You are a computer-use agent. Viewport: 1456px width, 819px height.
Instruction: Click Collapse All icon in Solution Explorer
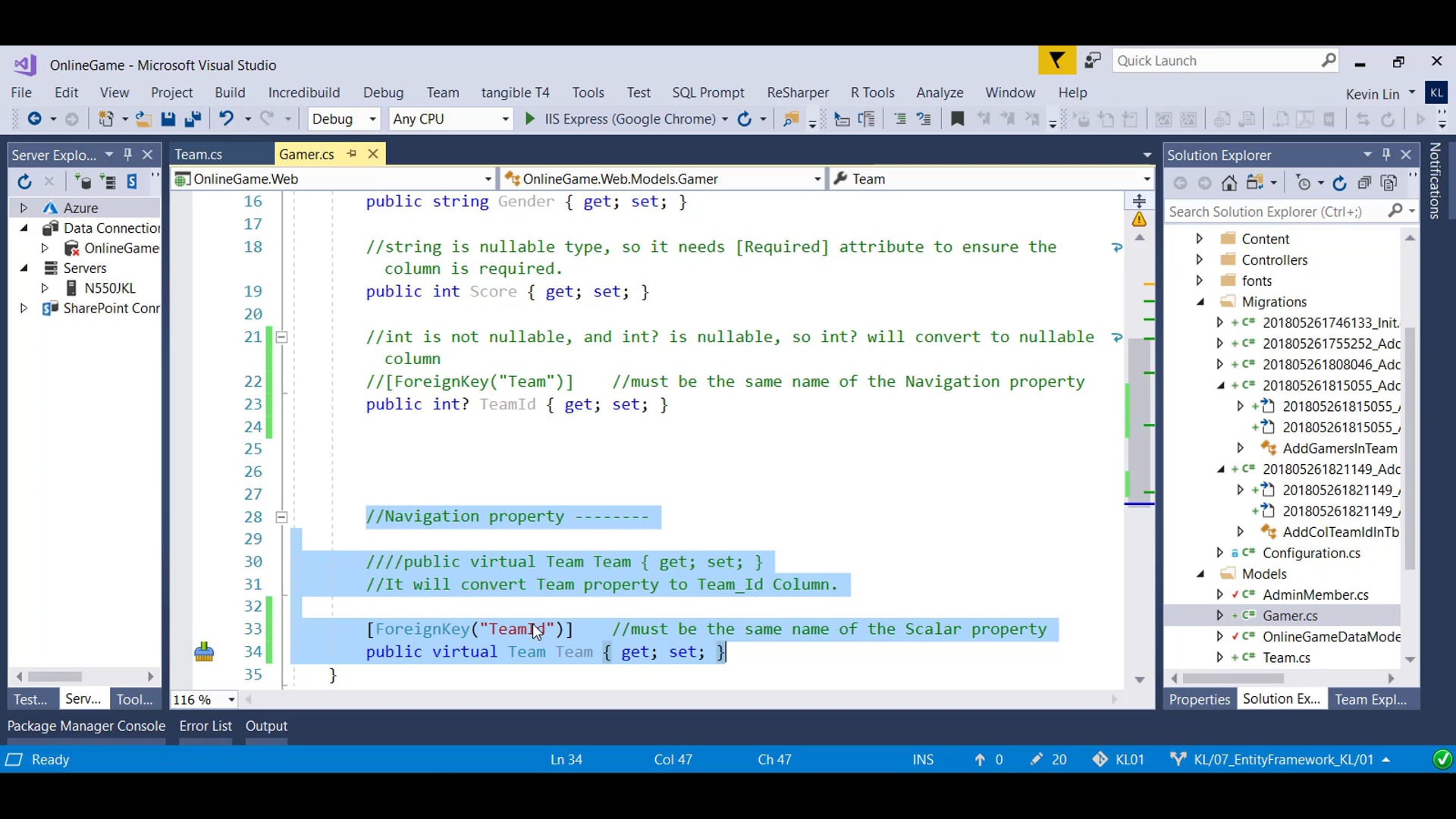coord(1364,183)
